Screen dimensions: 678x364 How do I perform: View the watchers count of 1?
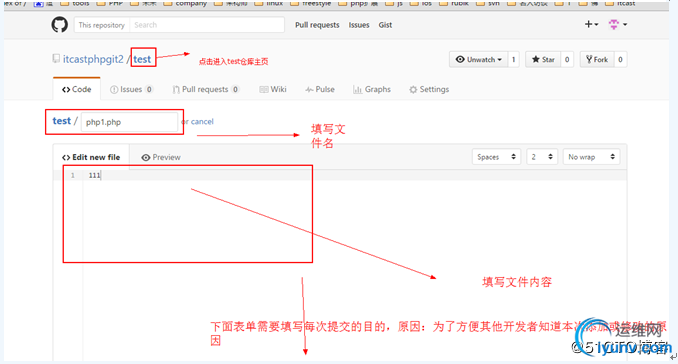pyautogui.click(x=513, y=59)
